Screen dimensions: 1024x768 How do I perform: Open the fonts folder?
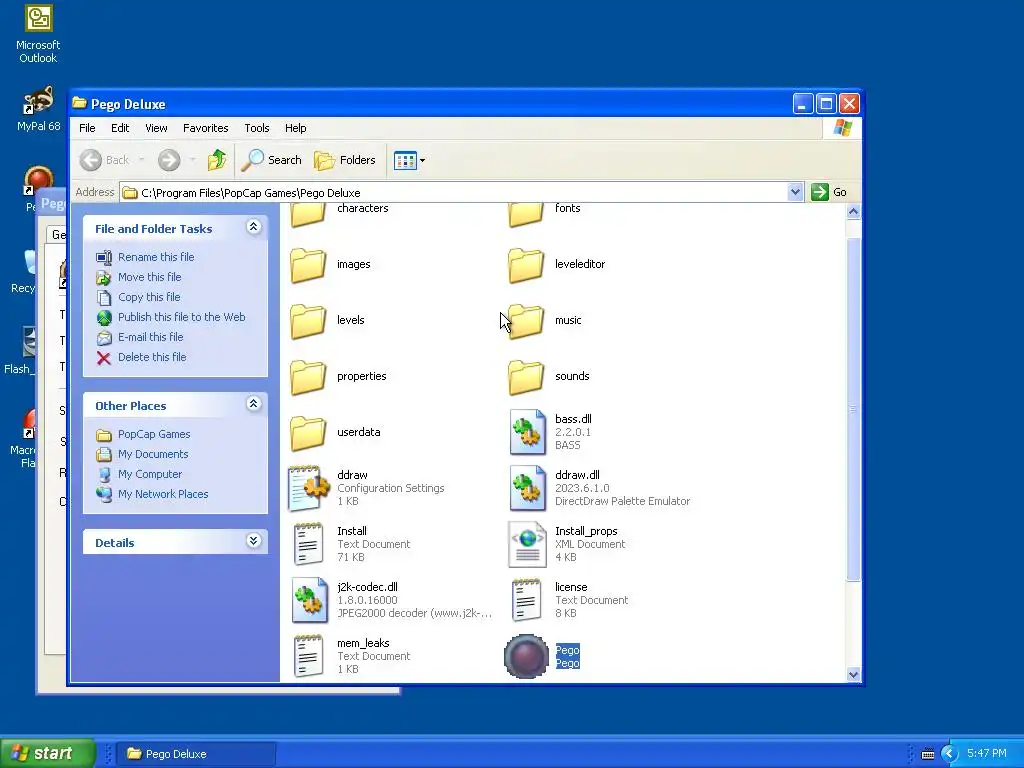pyautogui.click(x=544, y=213)
